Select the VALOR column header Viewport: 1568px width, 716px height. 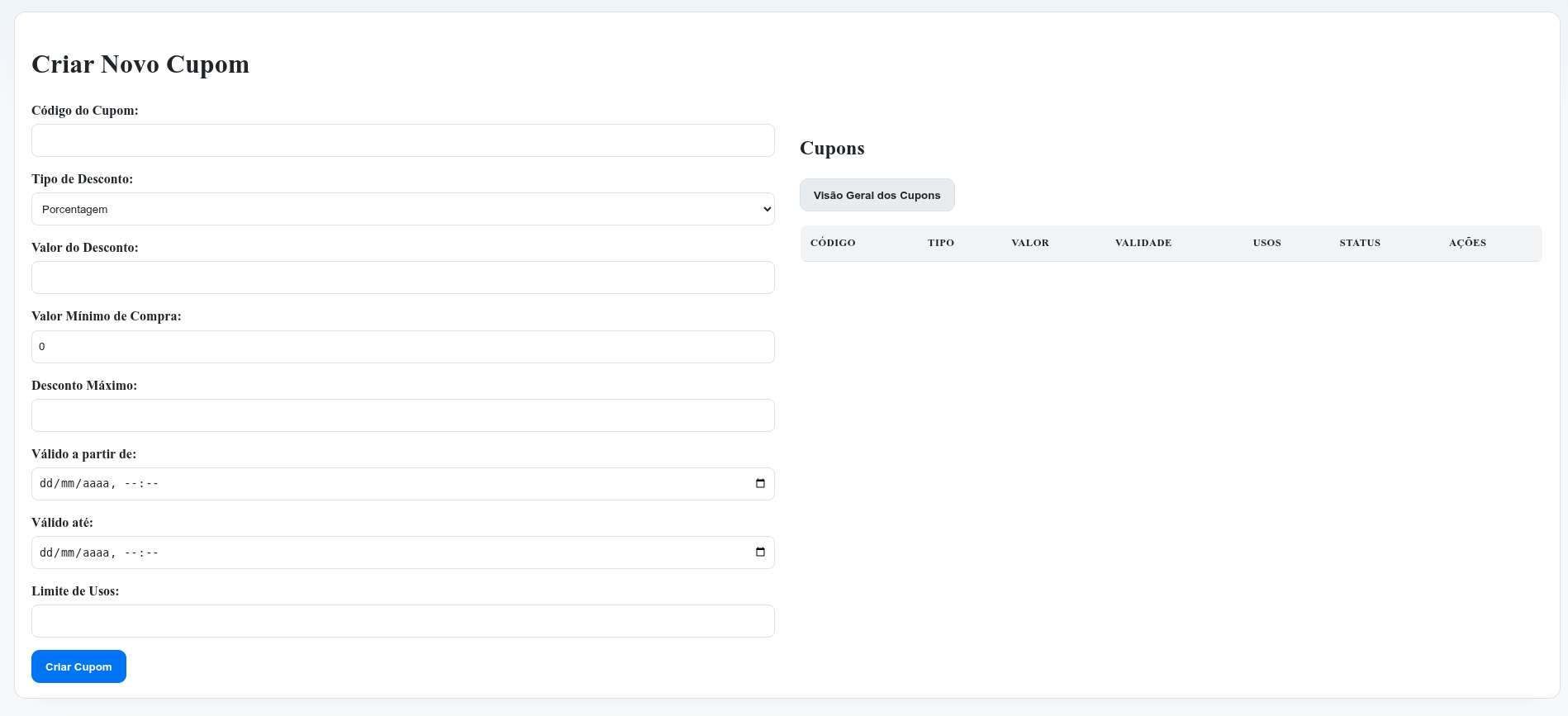pyautogui.click(x=1030, y=243)
